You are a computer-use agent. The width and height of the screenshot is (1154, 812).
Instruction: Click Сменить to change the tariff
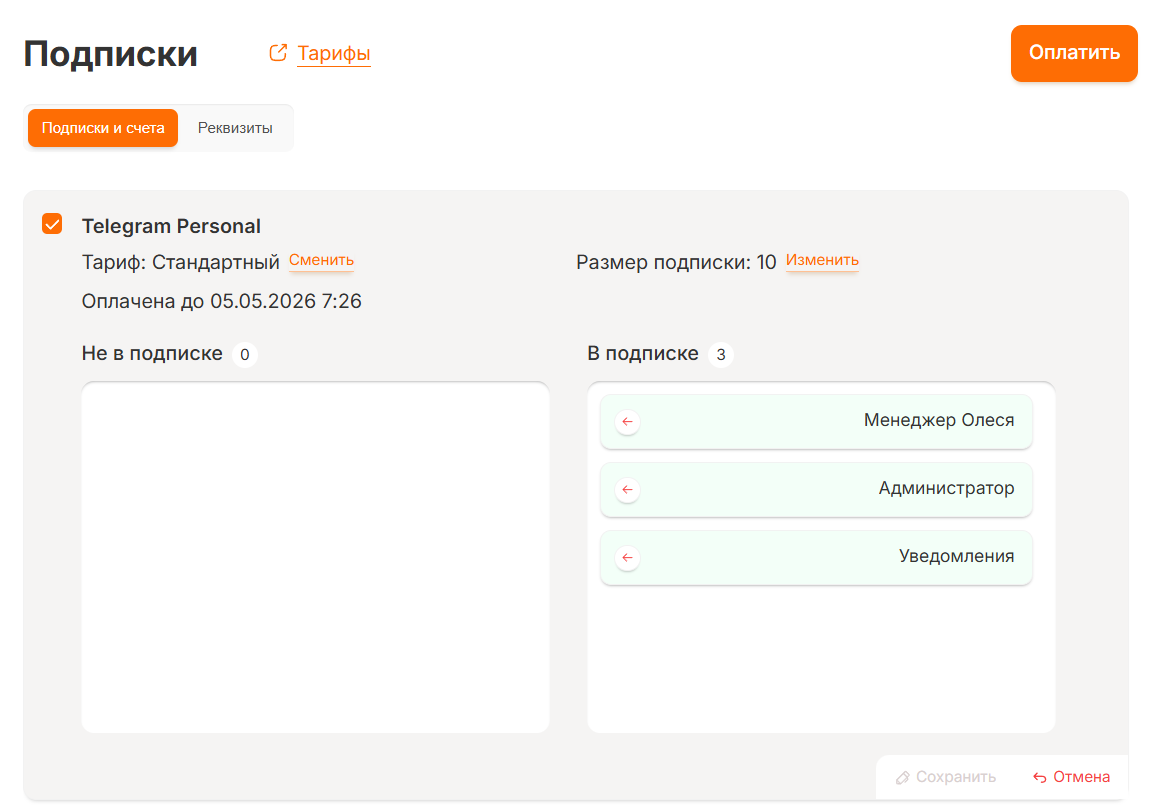[321, 260]
